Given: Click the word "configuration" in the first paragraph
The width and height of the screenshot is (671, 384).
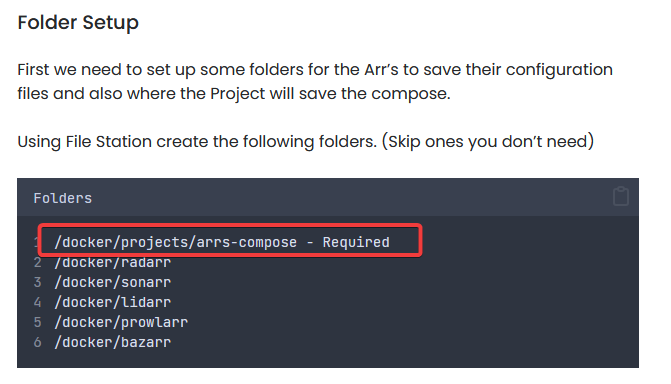Looking at the screenshot, I should click(559, 70).
